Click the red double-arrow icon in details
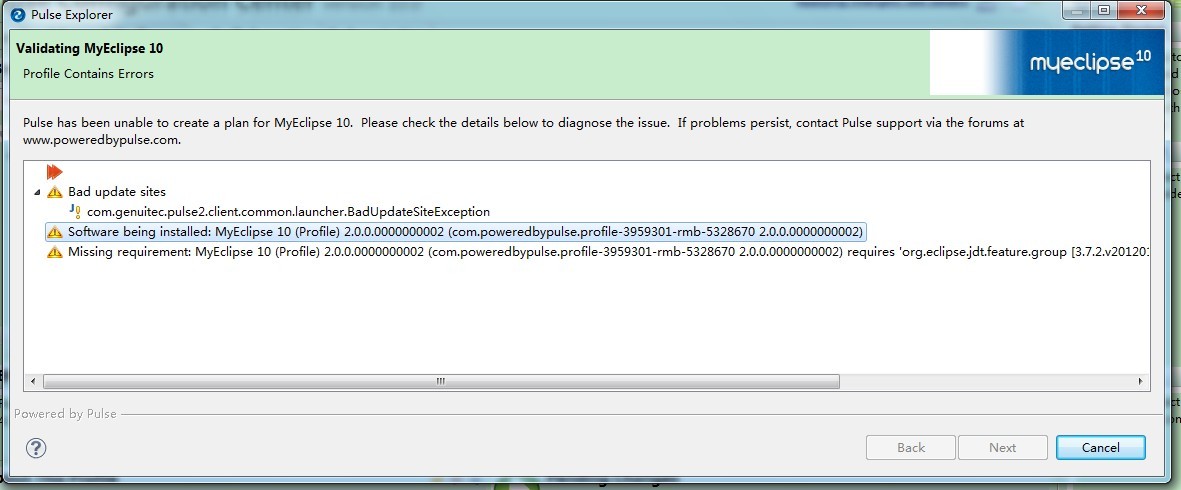1181x490 pixels. click(54, 172)
